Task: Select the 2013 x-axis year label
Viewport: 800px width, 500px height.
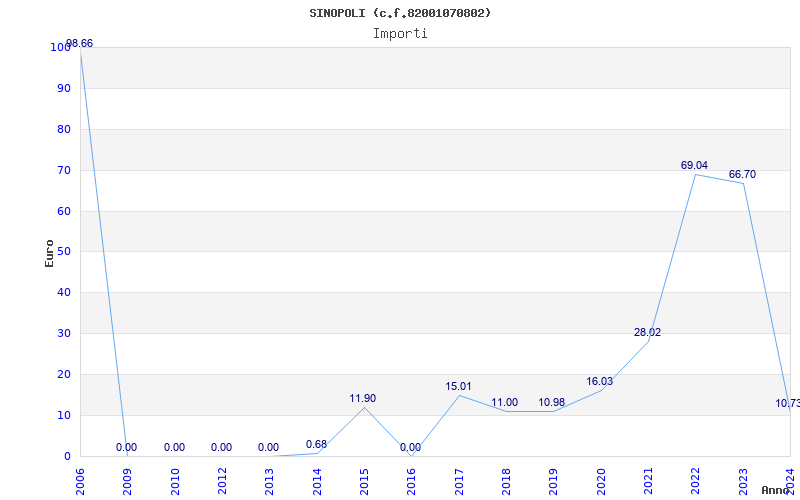Action: pos(269,482)
